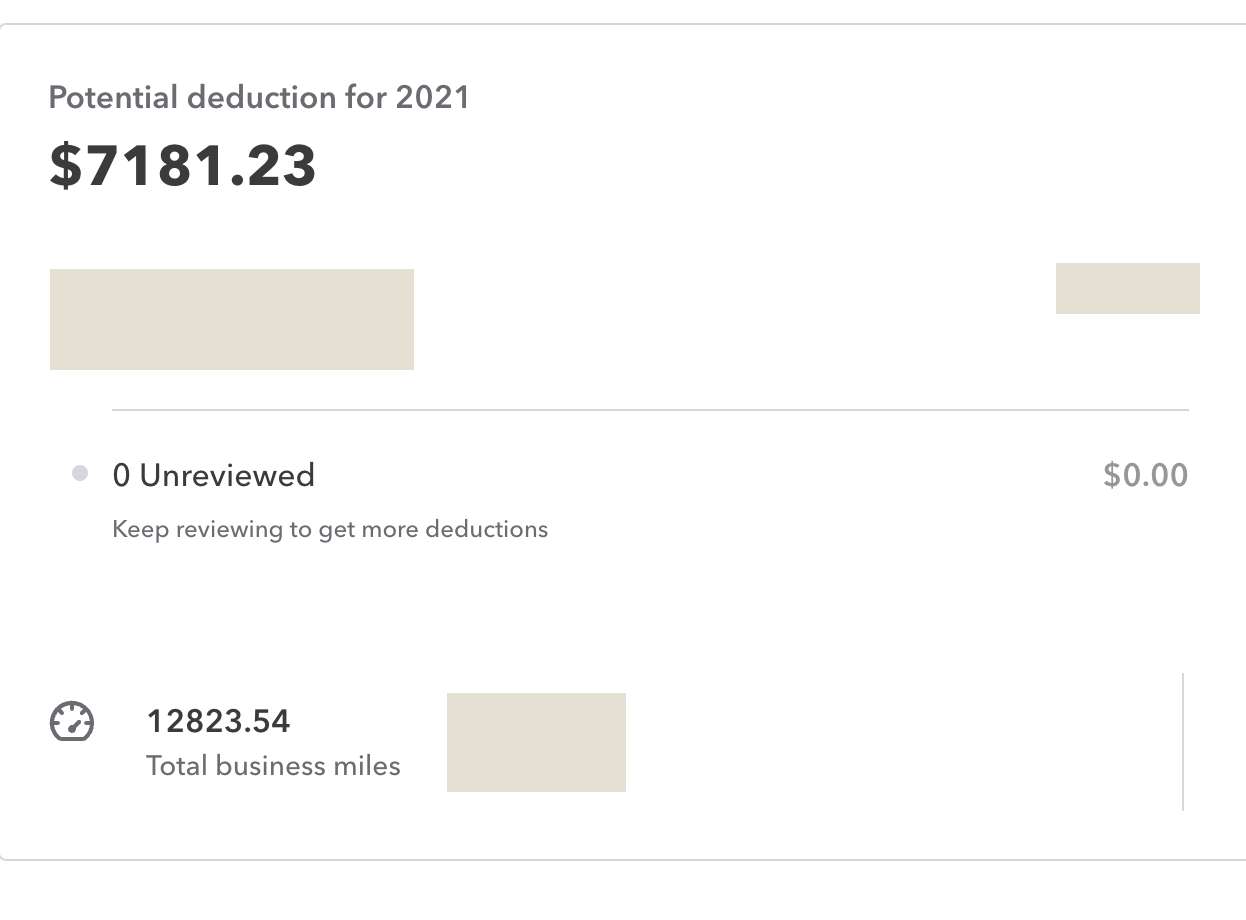This screenshot has width=1246, height=920.
Task: Click the word Unreviewed
Action: click(227, 475)
